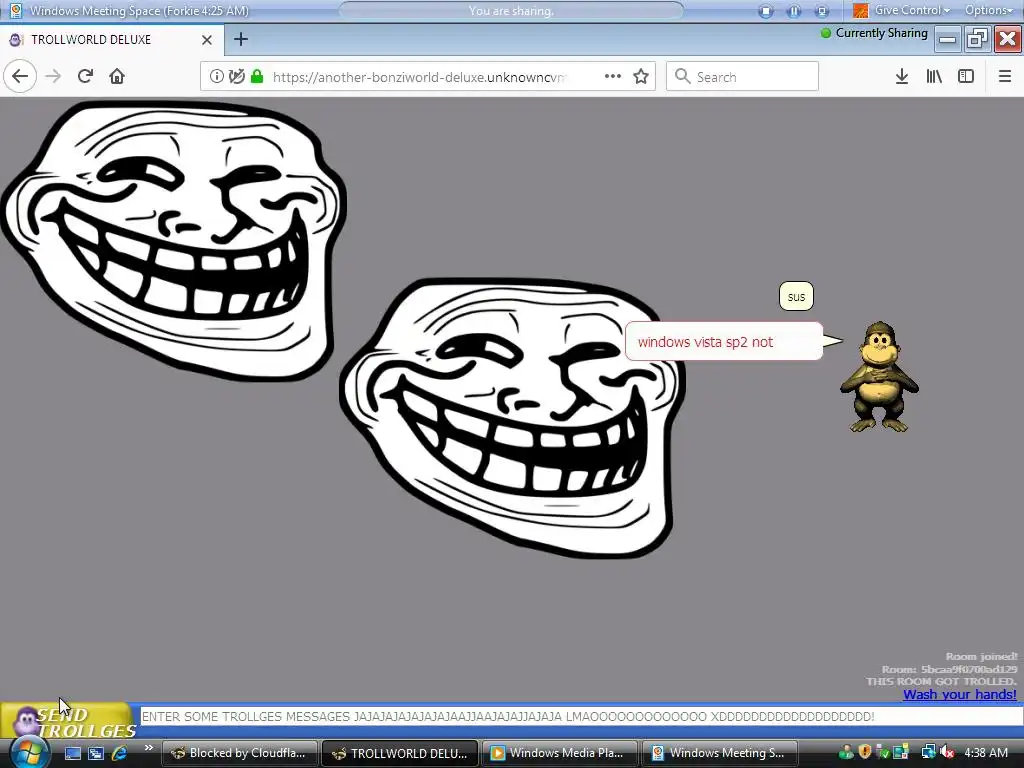Open the Firefox Library icon
The height and width of the screenshot is (768, 1024).
[934, 76]
